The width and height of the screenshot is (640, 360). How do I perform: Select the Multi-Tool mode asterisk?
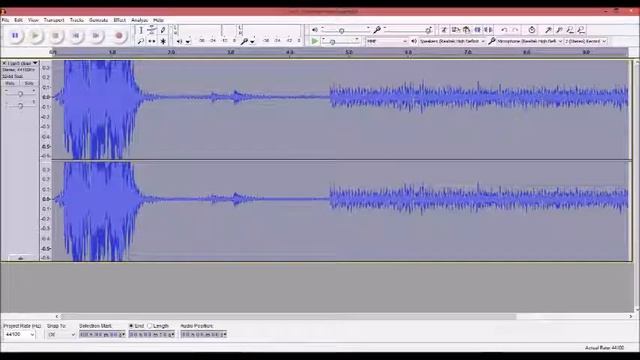point(163,41)
